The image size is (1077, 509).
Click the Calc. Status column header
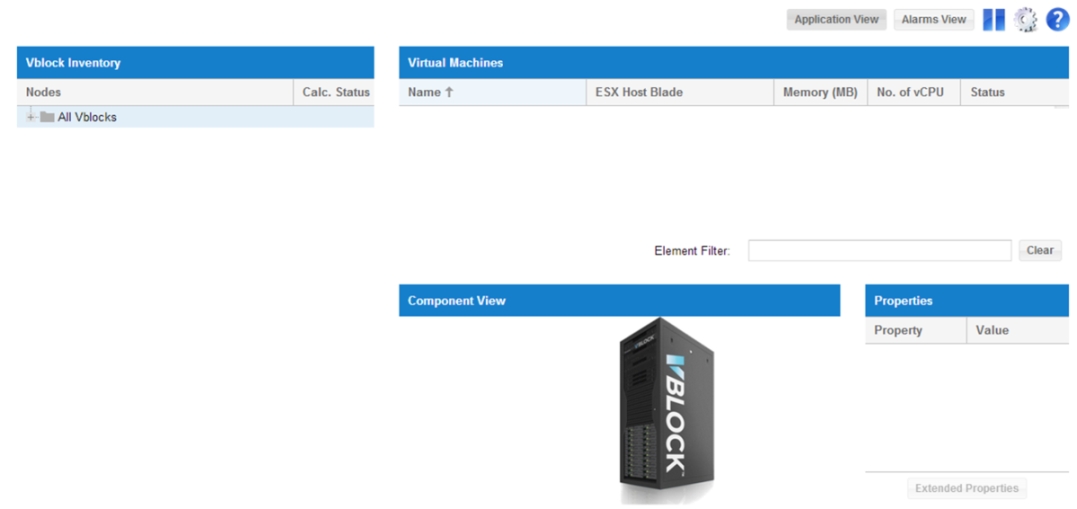(x=335, y=92)
